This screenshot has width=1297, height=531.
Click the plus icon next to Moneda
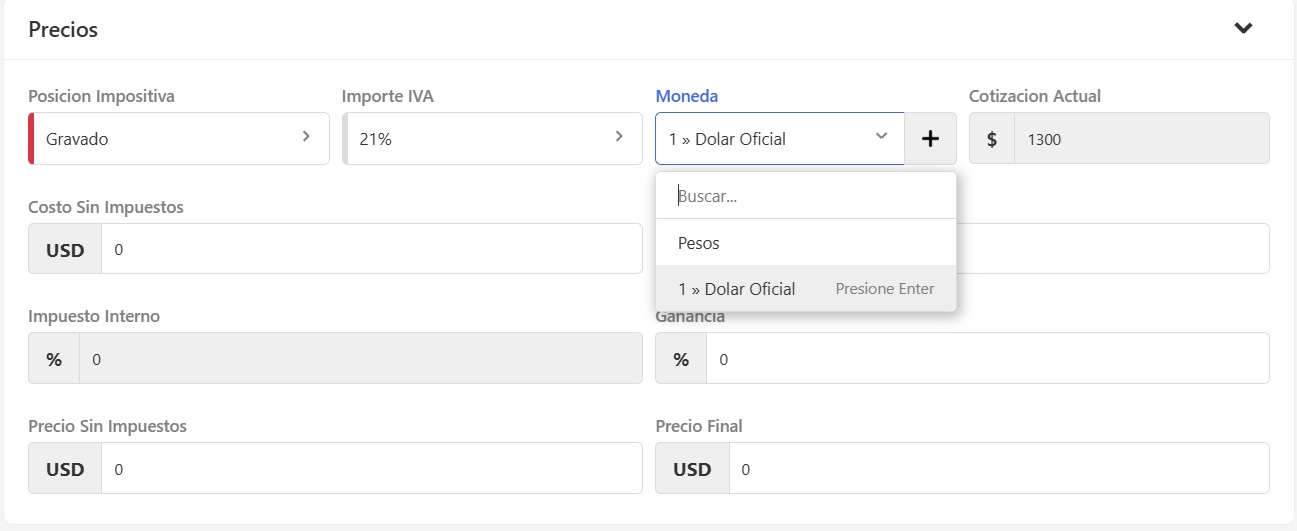(x=930, y=139)
